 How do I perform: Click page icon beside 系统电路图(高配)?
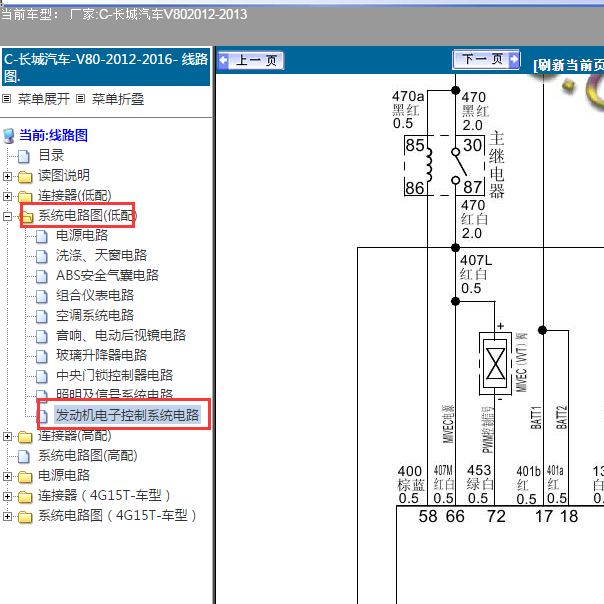[x=24, y=456]
